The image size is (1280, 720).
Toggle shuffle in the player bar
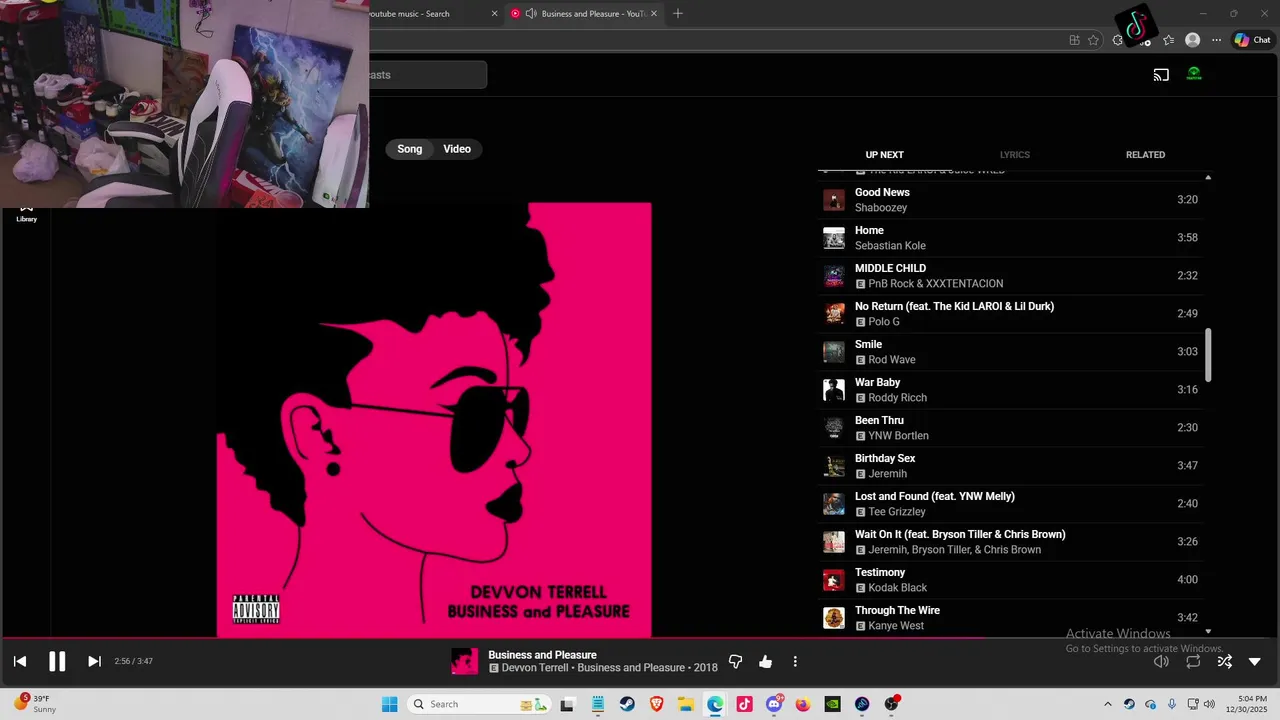[x=1224, y=661]
